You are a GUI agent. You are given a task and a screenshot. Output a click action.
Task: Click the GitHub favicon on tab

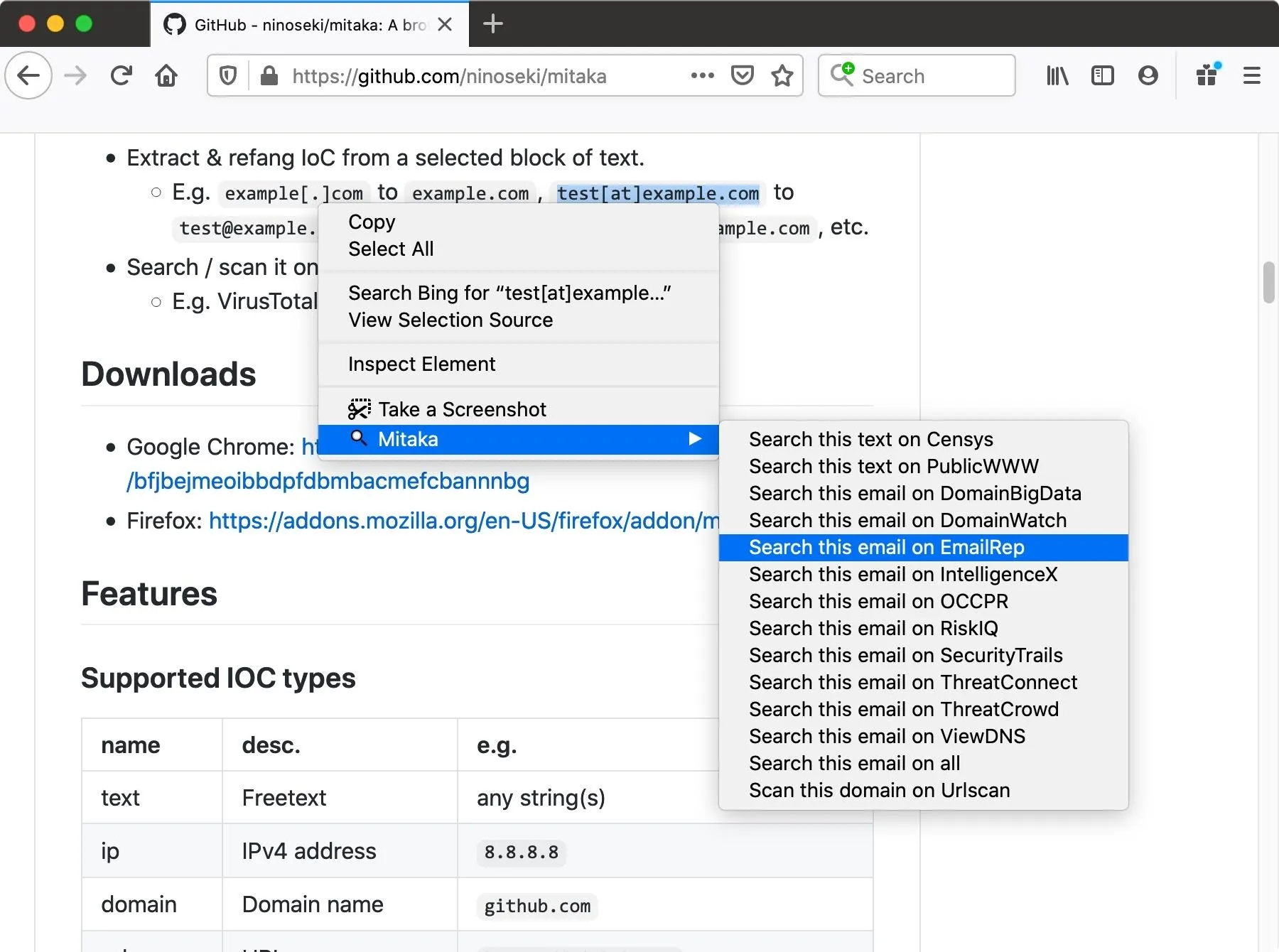tap(174, 24)
